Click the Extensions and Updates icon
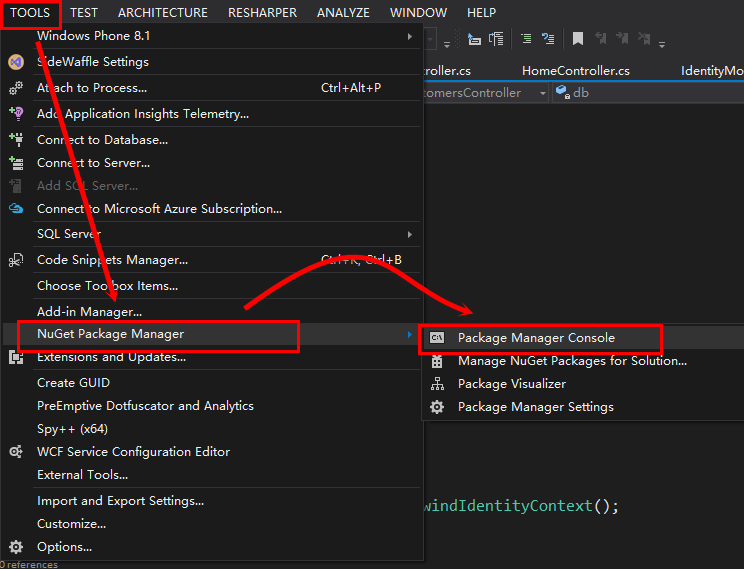Viewport: 744px width, 569px height. point(16,357)
